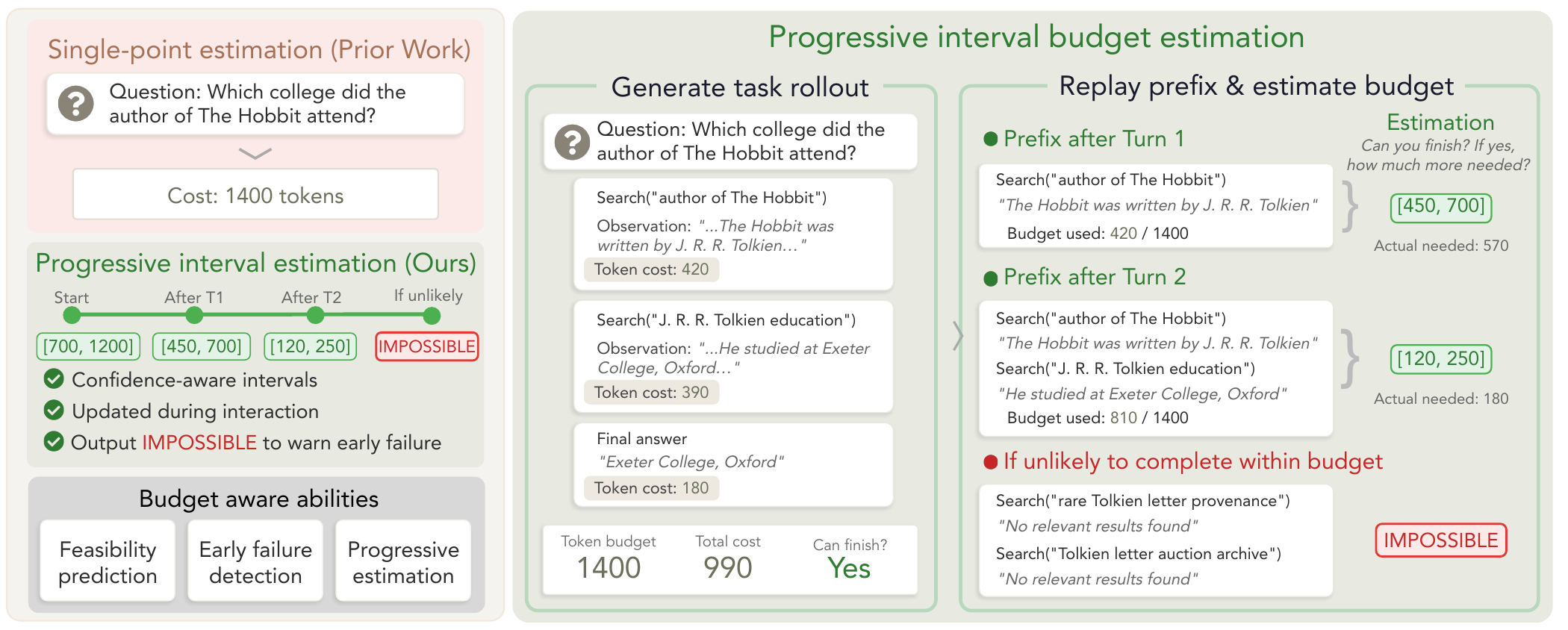Click the green bullet beside Prefix after Turn 1

click(991, 139)
